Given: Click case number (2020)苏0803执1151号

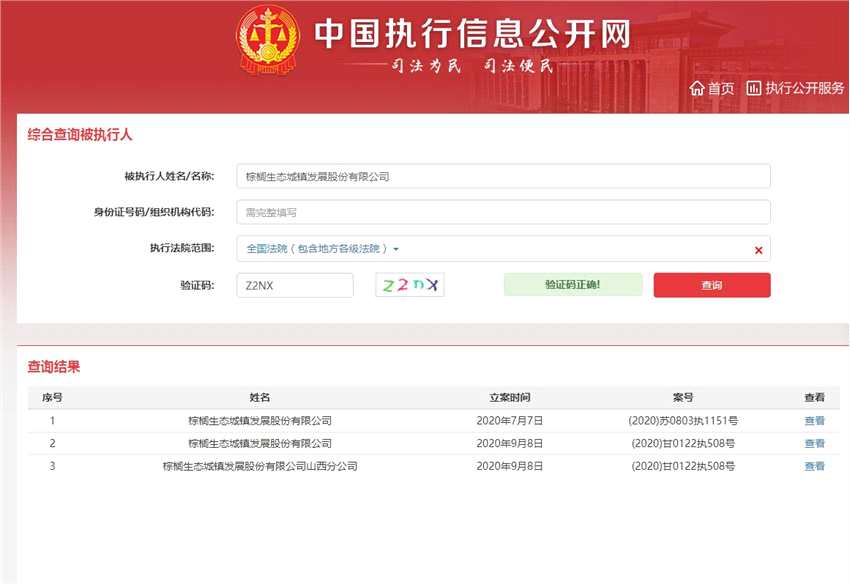Looking at the screenshot, I should tap(683, 420).
